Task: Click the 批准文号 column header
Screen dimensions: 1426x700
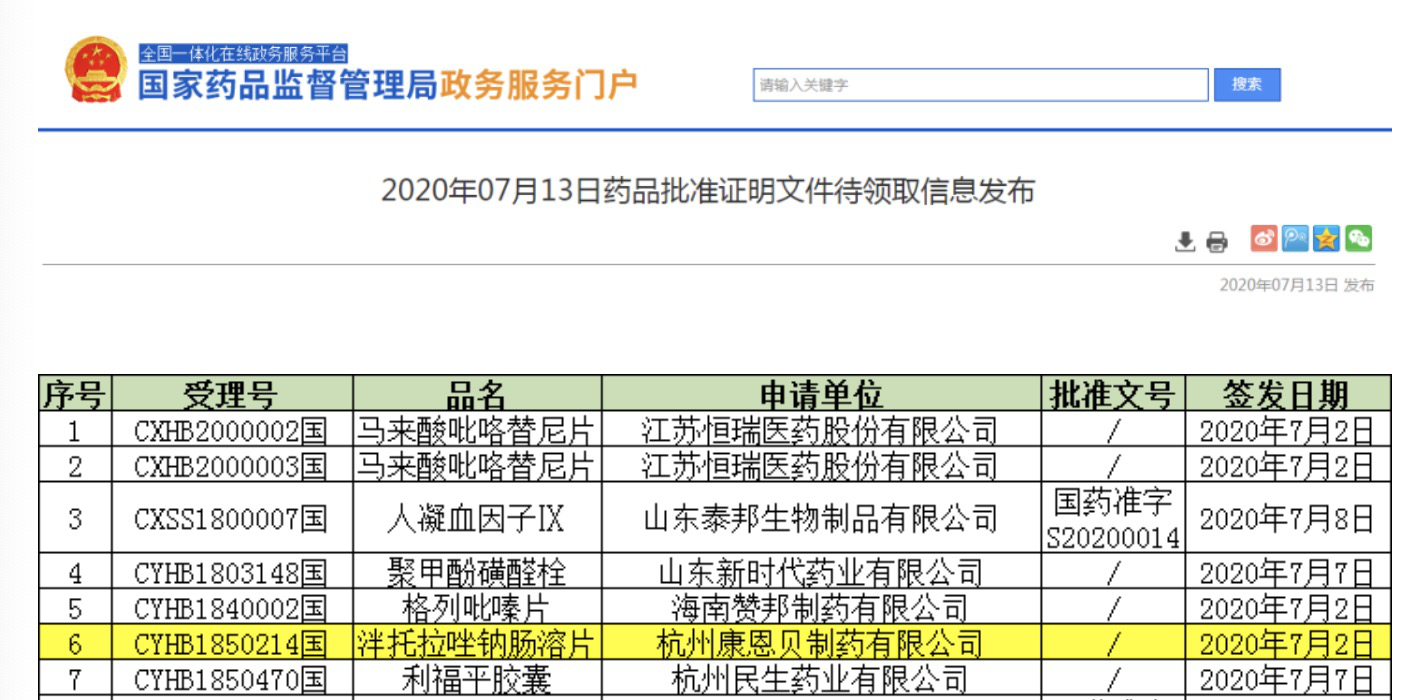Action: 1113,395
